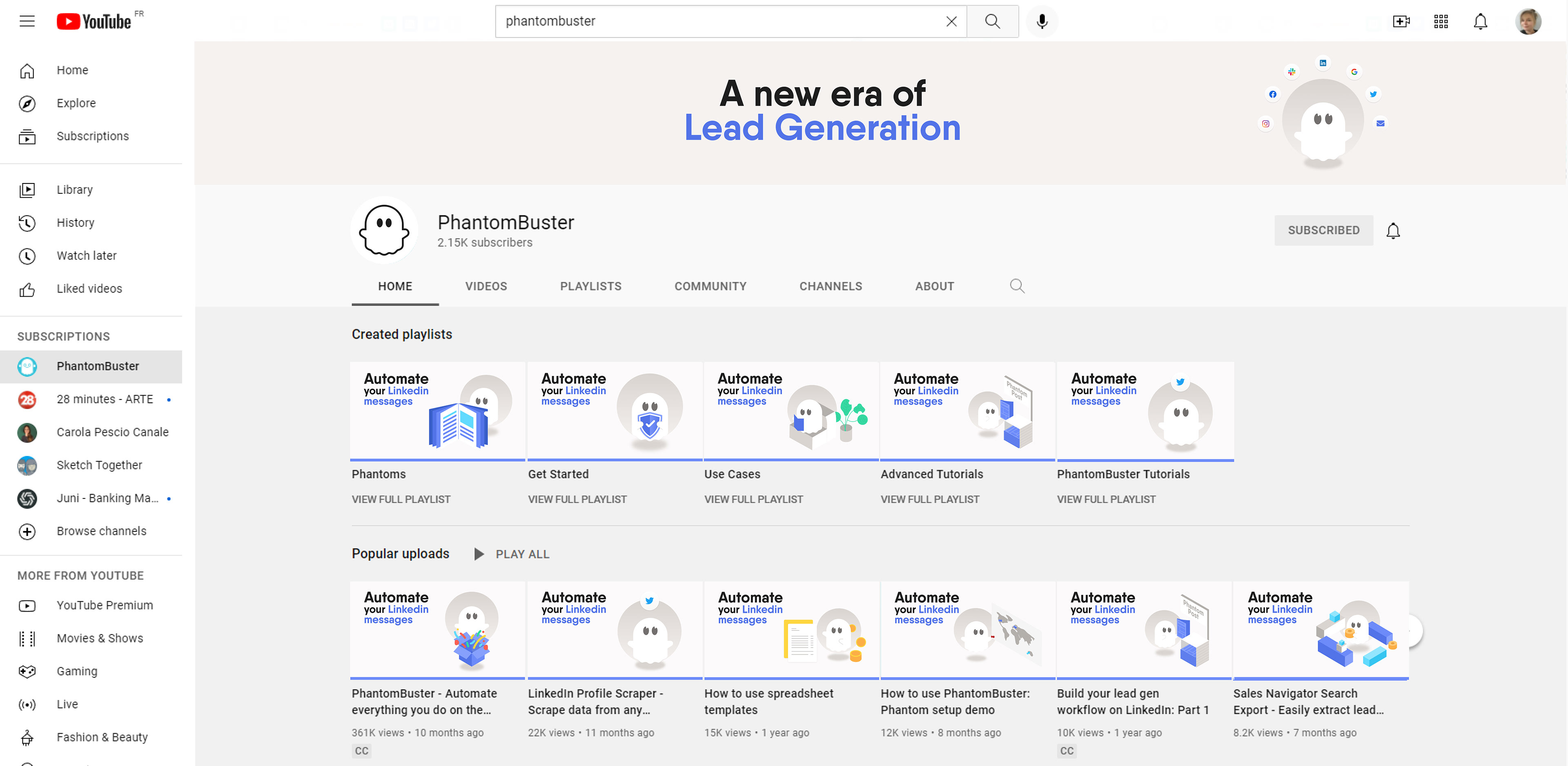Screen dimensions: 1568x766
Task: Open 'How to use spreadsheet templates' video
Action: pyautogui.click(x=769, y=701)
